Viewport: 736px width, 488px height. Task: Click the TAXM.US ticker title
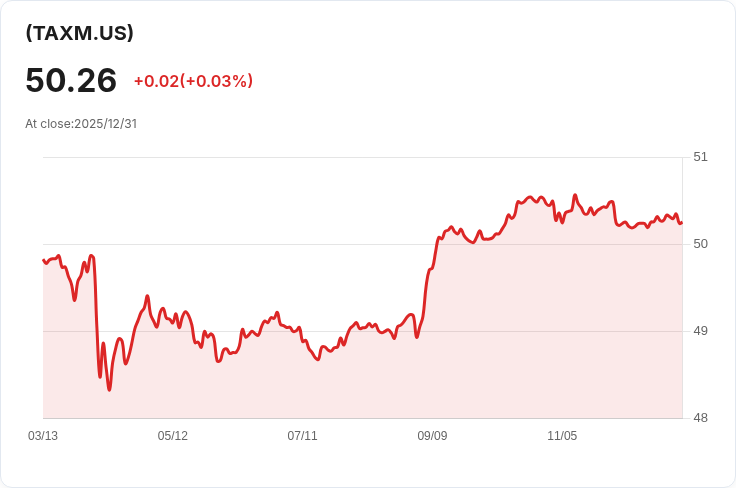pos(79,33)
